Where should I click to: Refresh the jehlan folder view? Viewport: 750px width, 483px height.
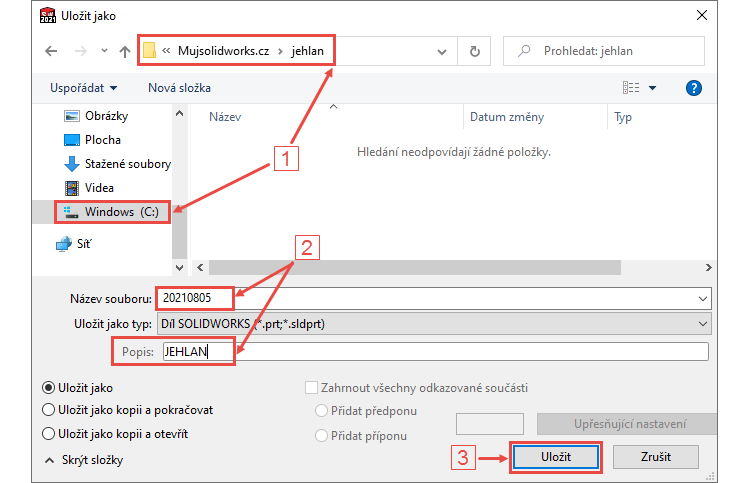(474, 51)
